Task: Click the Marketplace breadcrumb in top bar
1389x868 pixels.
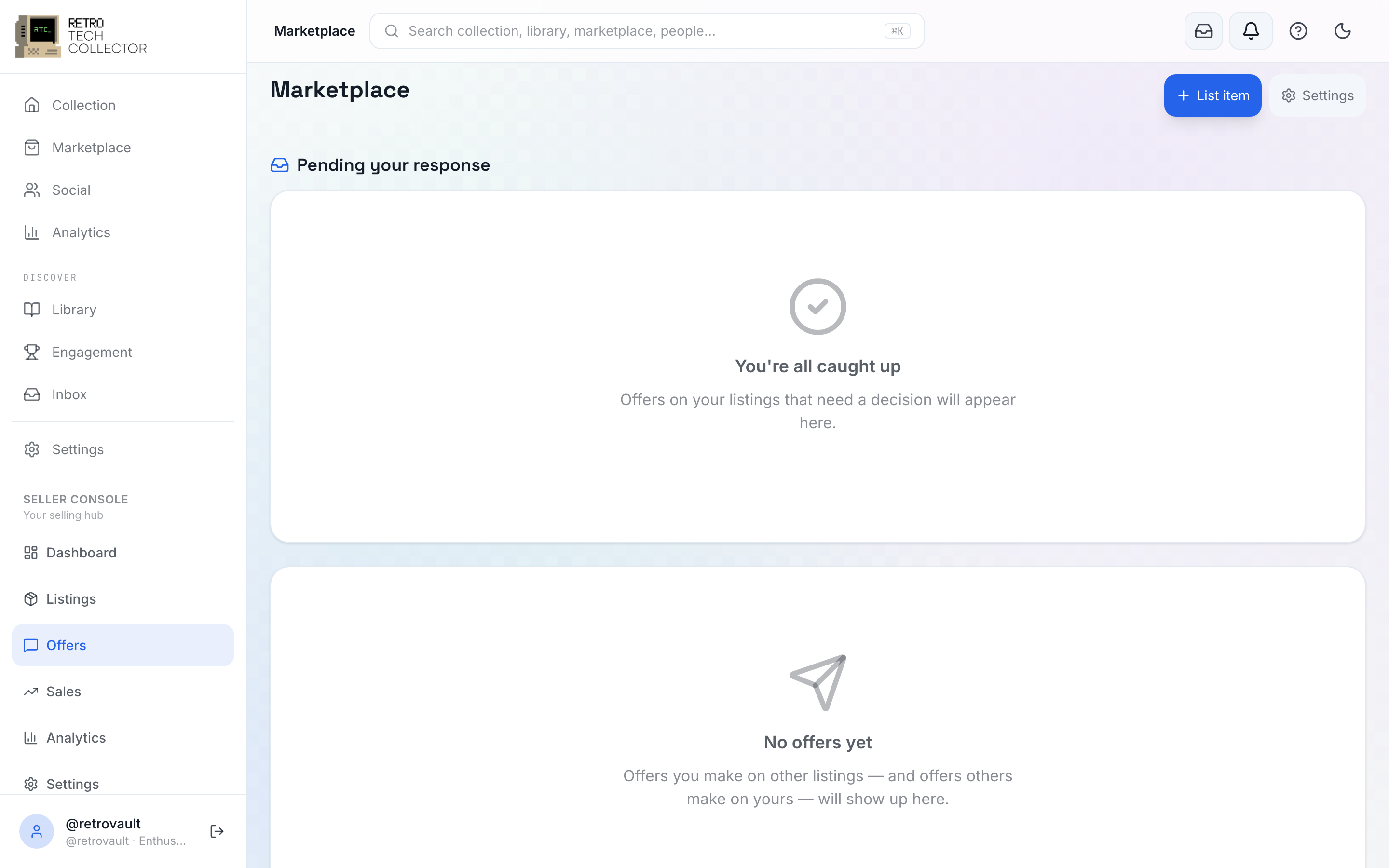Action: point(314,31)
